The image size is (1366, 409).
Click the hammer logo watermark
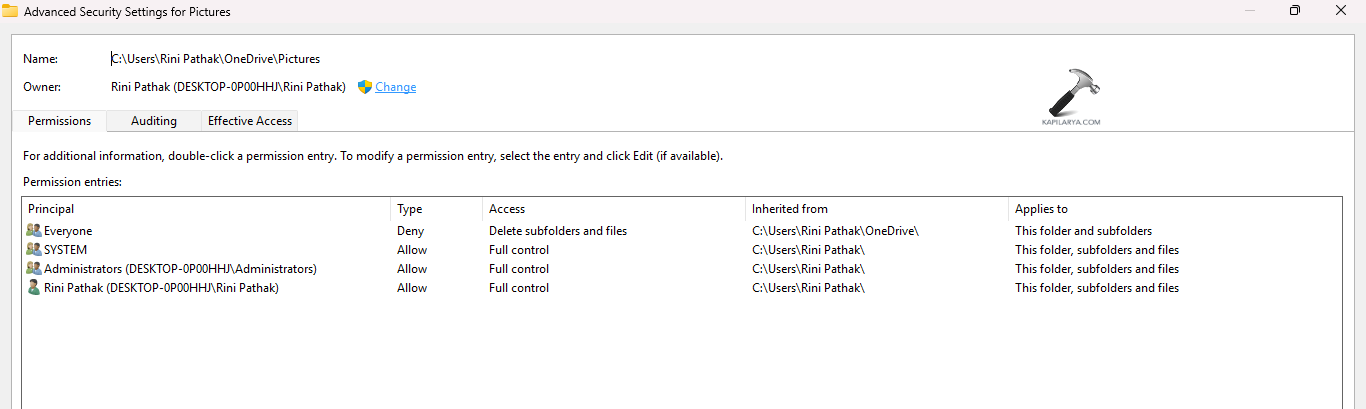1070,95
